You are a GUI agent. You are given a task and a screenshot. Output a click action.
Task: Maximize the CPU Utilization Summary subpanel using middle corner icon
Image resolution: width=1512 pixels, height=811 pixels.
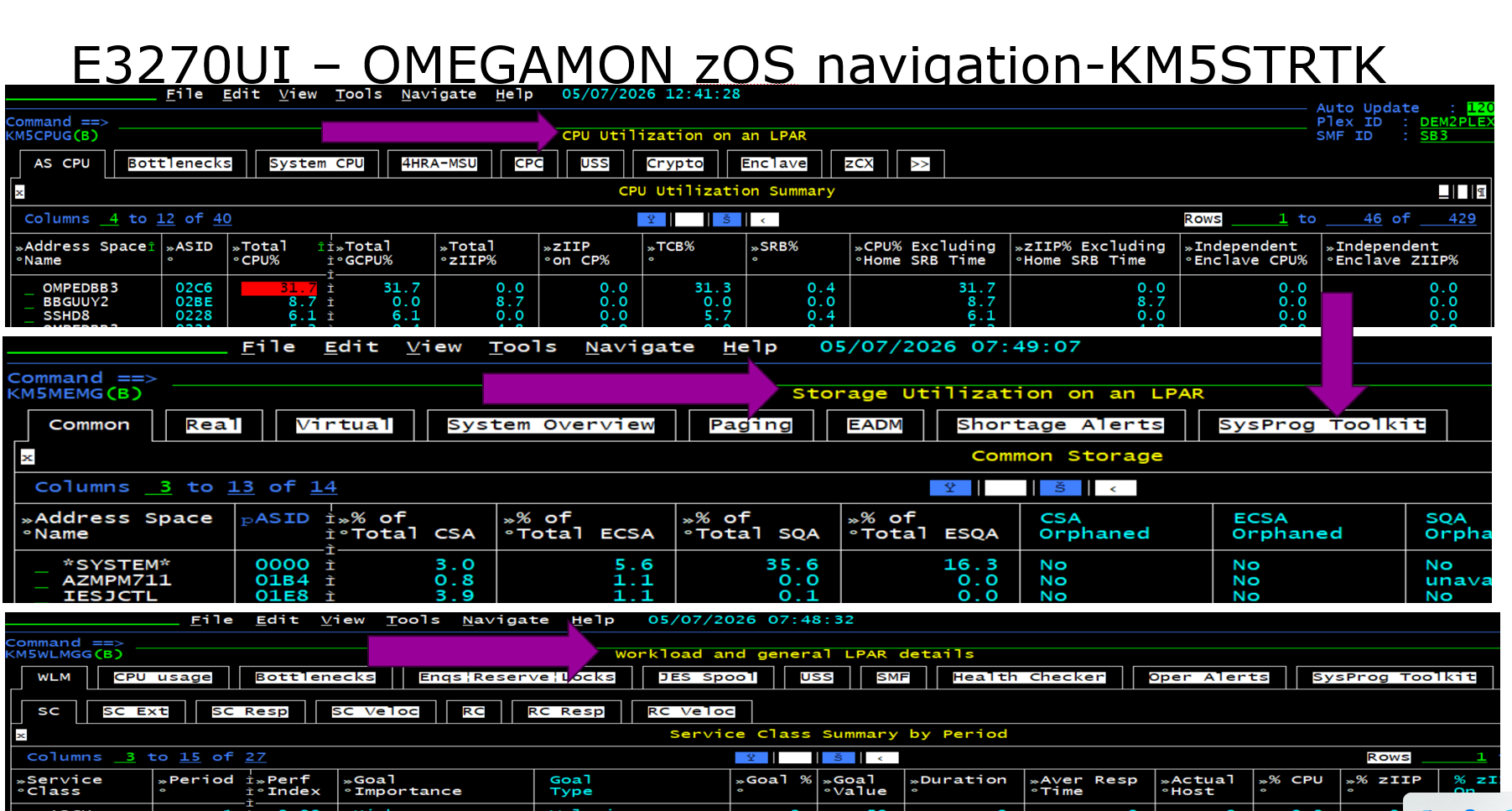pyautogui.click(x=1463, y=191)
